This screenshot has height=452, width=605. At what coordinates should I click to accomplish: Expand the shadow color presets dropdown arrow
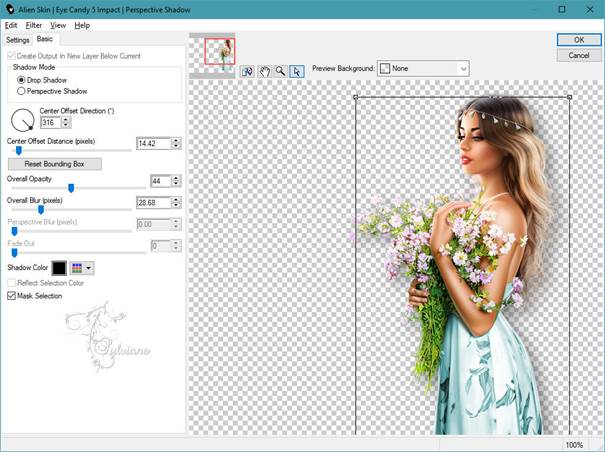pyautogui.click(x=89, y=268)
